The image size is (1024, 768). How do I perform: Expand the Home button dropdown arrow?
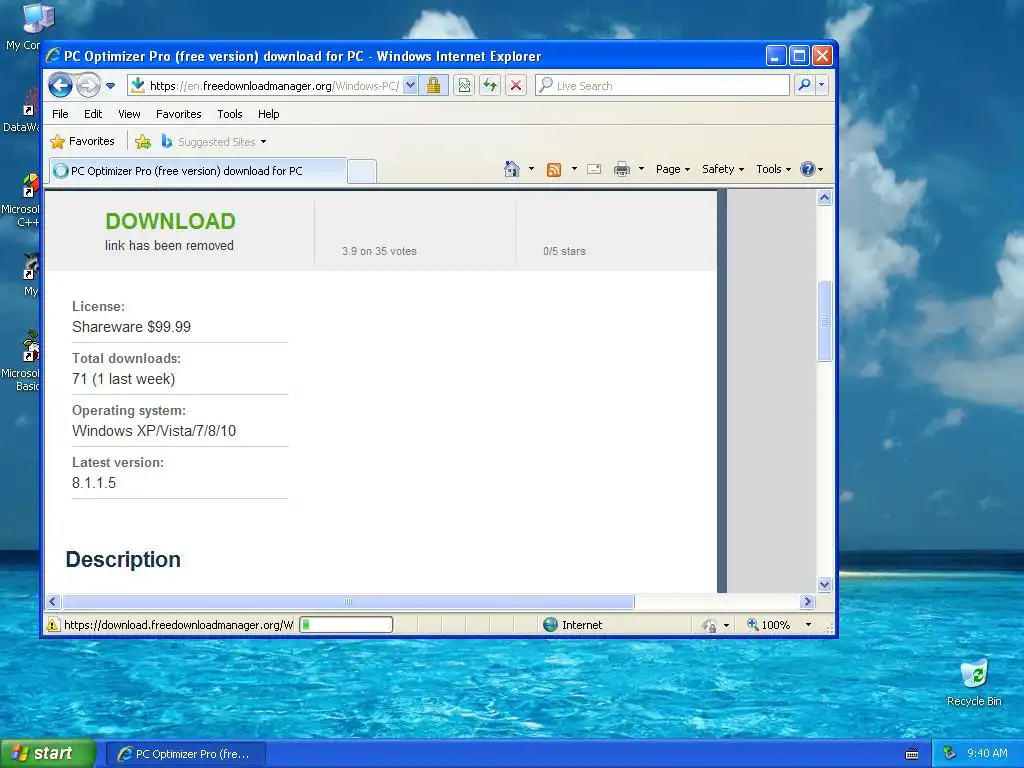pos(531,169)
